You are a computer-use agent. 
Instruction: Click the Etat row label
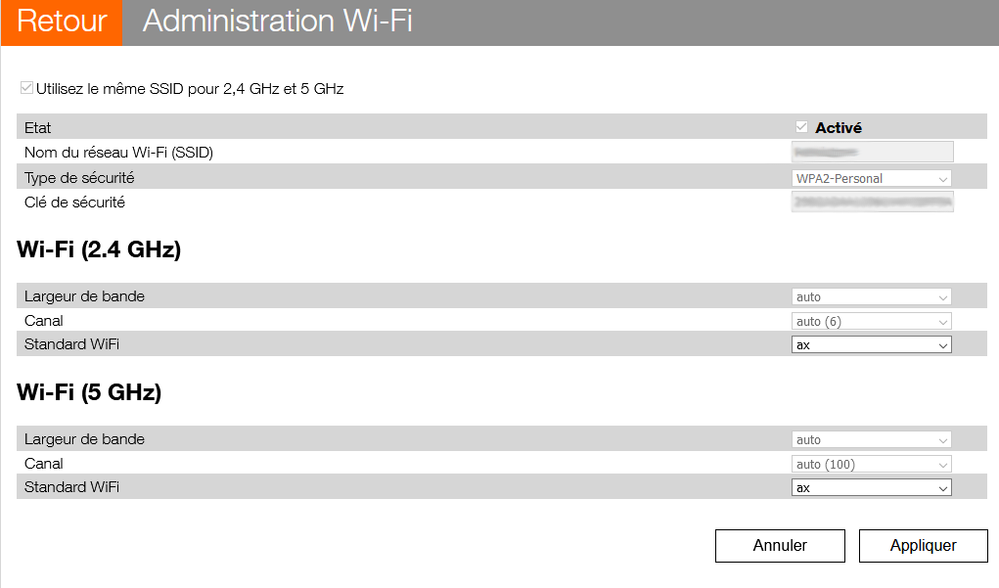37,127
